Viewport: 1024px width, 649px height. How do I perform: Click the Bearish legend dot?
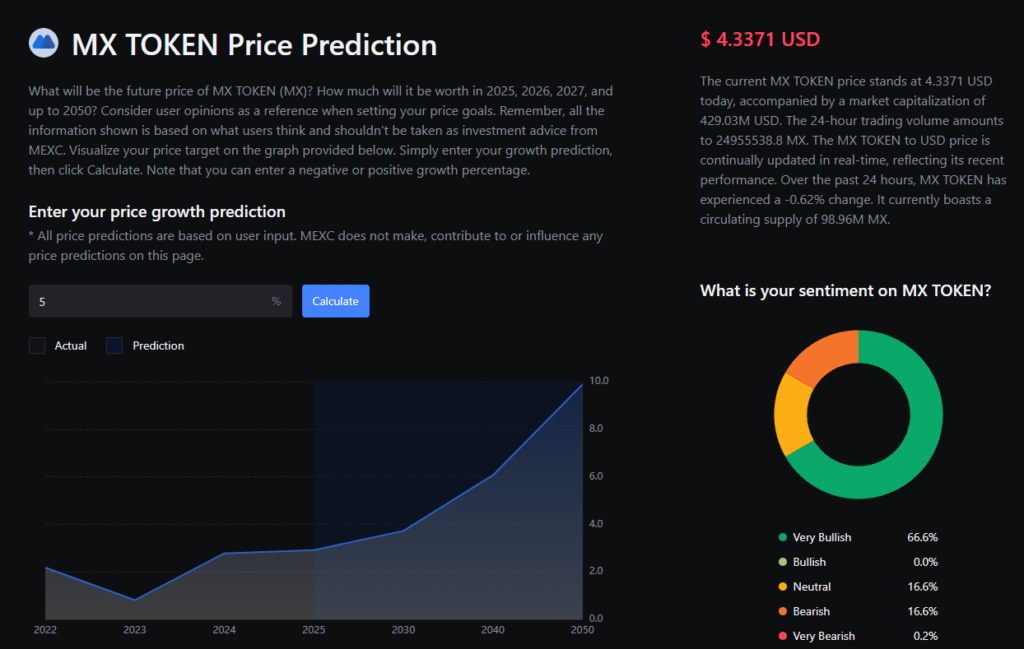(x=783, y=611)
